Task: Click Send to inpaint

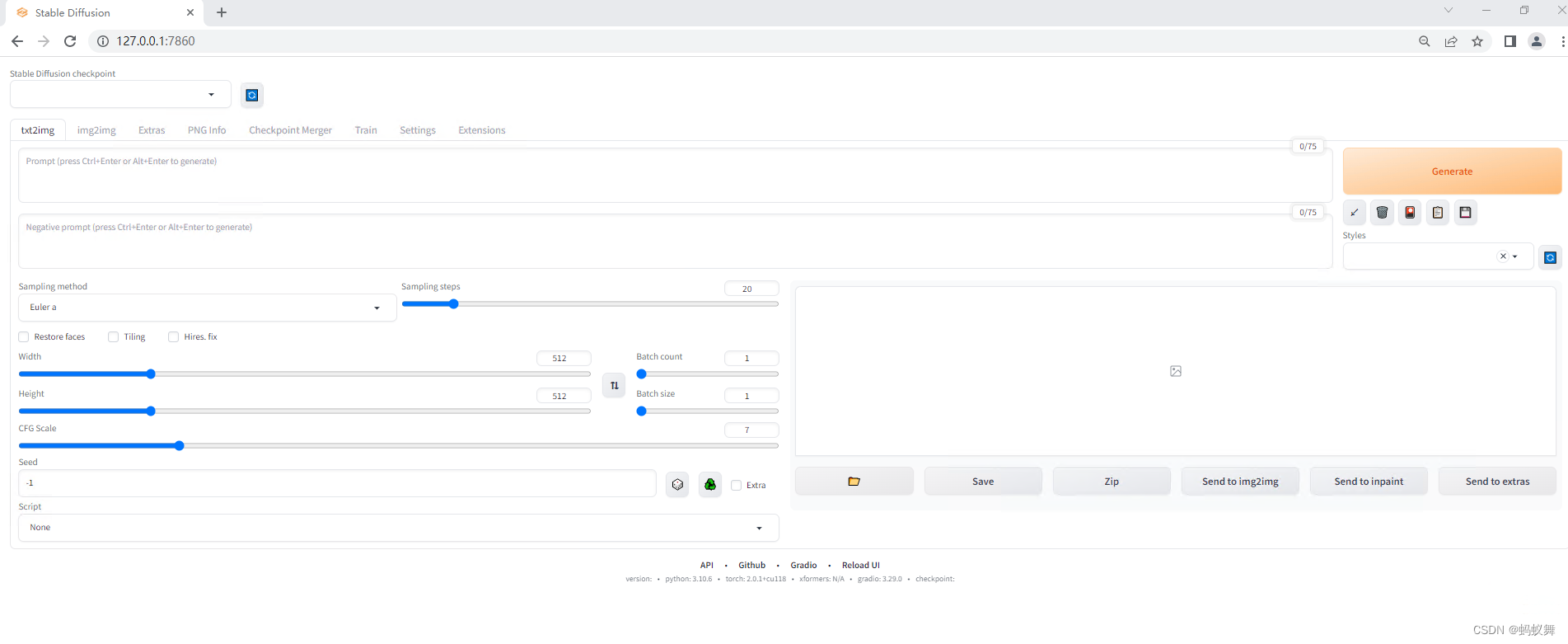Action: 1369,482
